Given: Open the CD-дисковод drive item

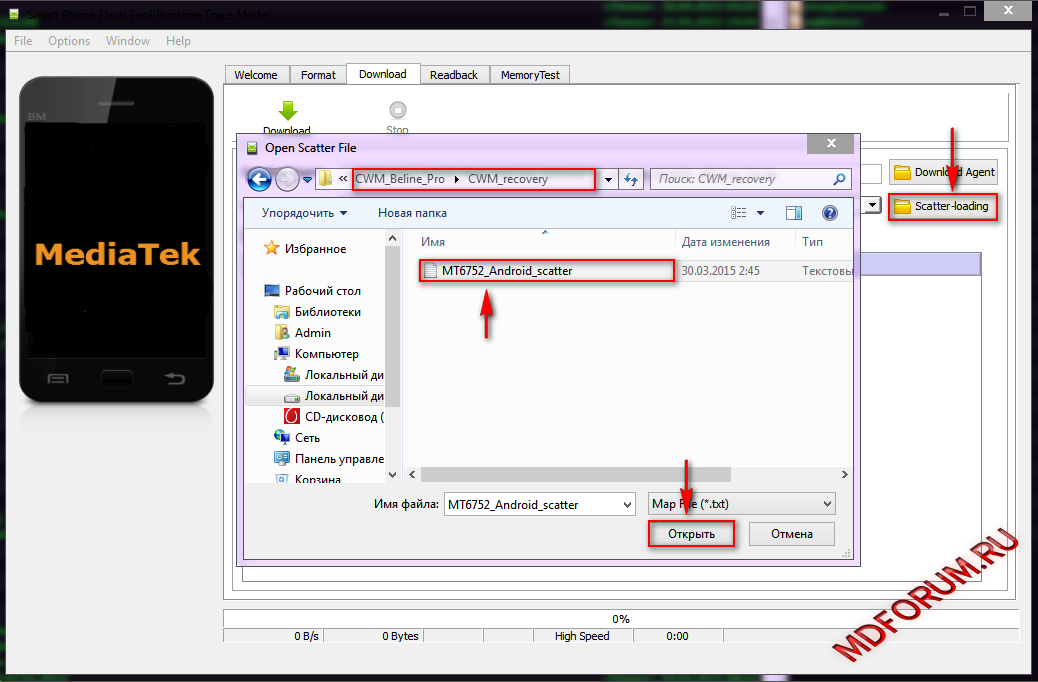Looking at the screenshot, I should pyautogui.click(x=340, y=417).
